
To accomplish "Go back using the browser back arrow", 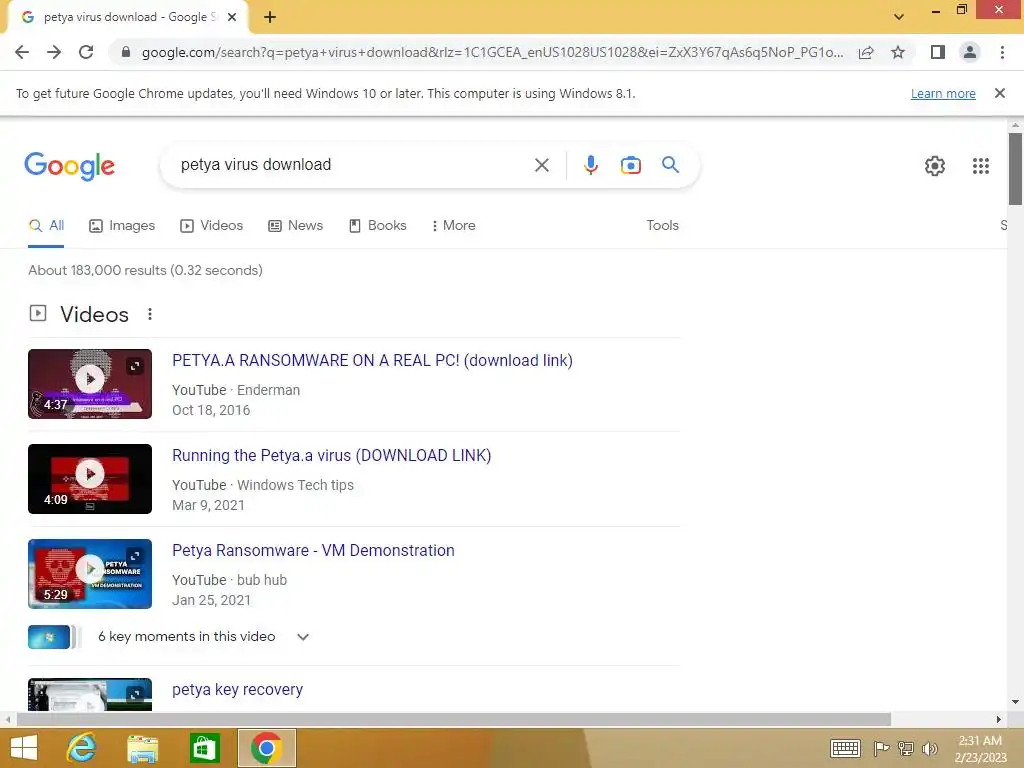I will pyautogui.click(x=22, y=52).
